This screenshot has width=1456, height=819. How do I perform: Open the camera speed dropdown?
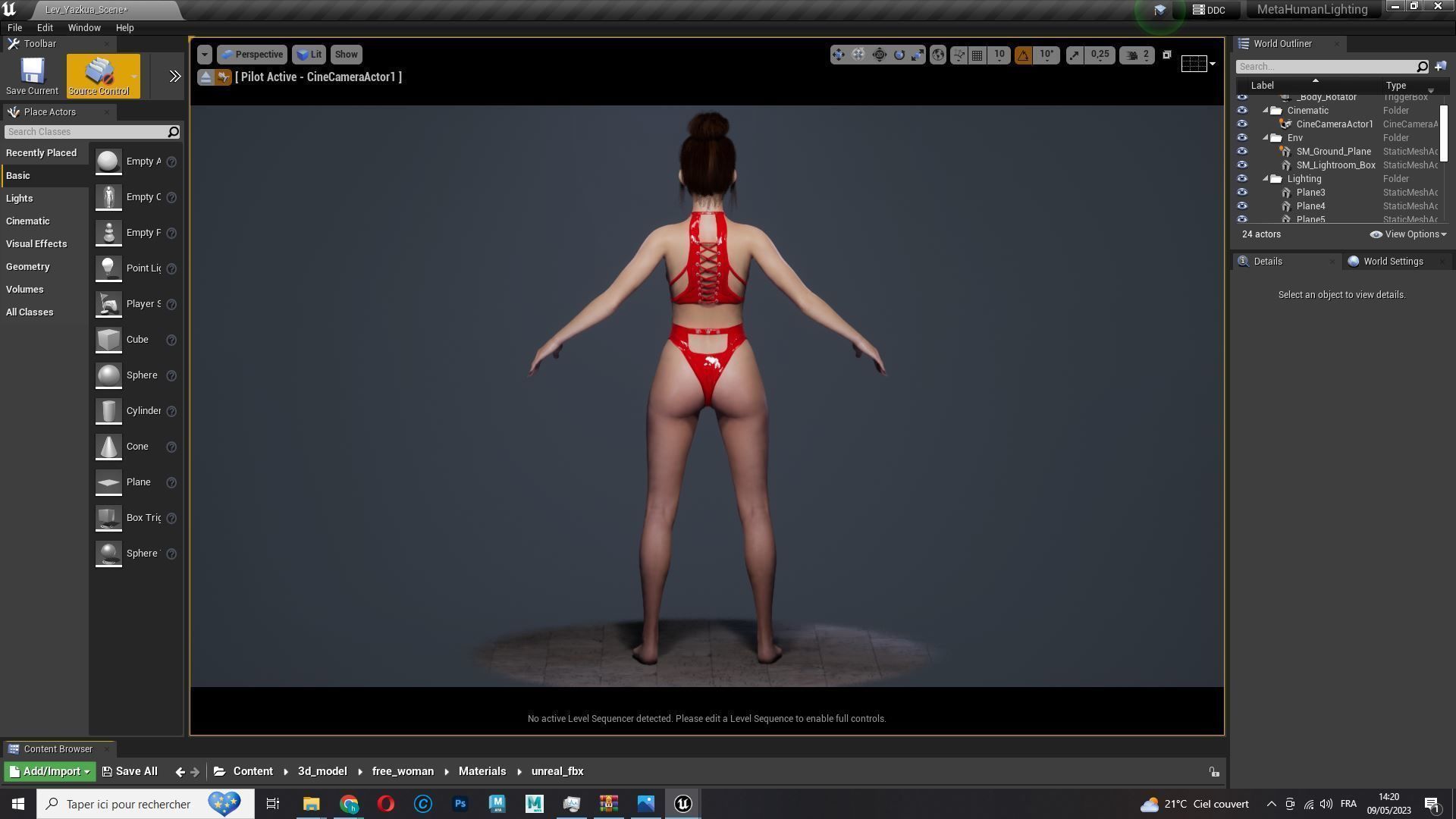click(1137, 55)
